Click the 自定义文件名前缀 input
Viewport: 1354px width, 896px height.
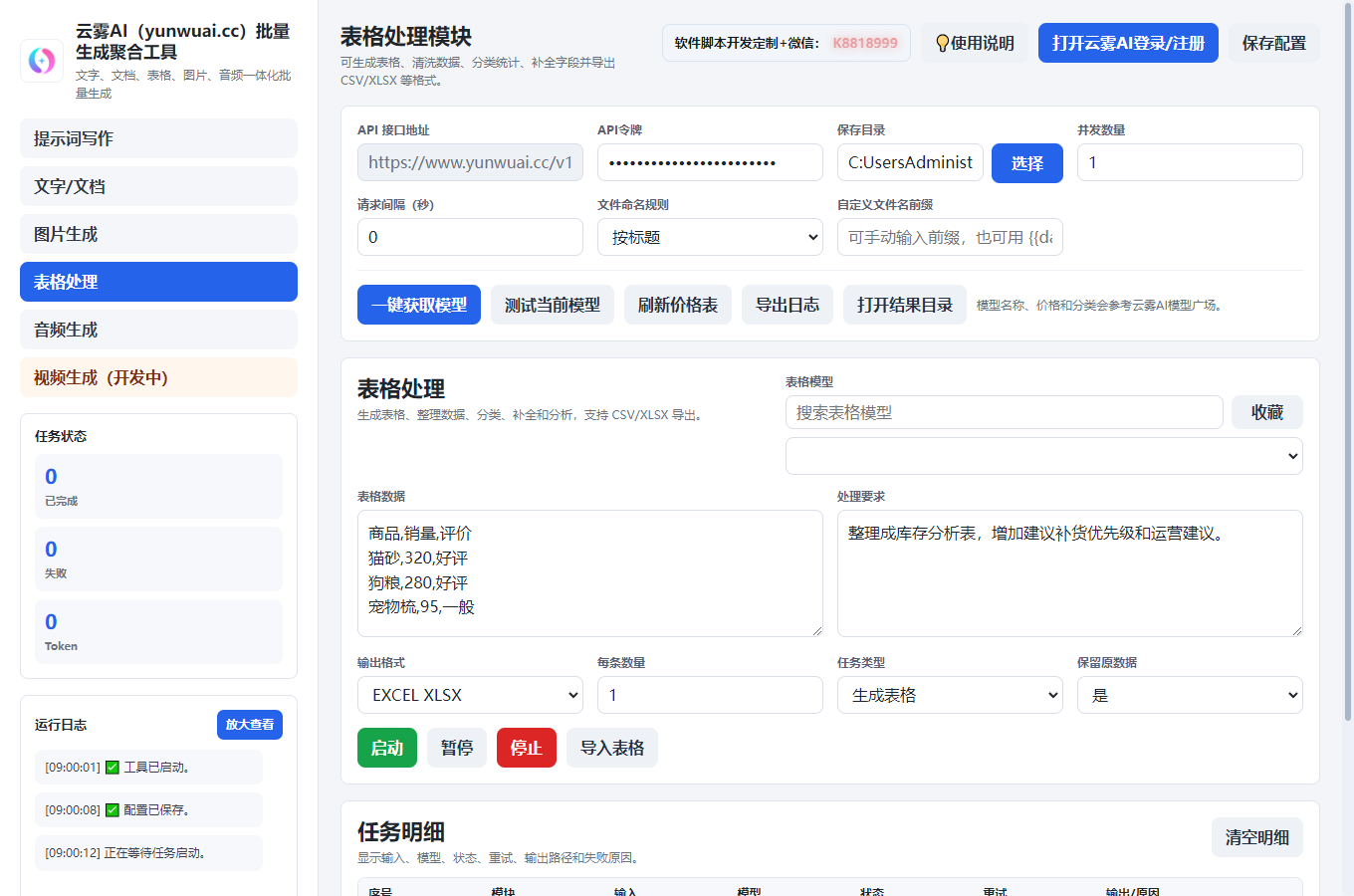point(950,237)
